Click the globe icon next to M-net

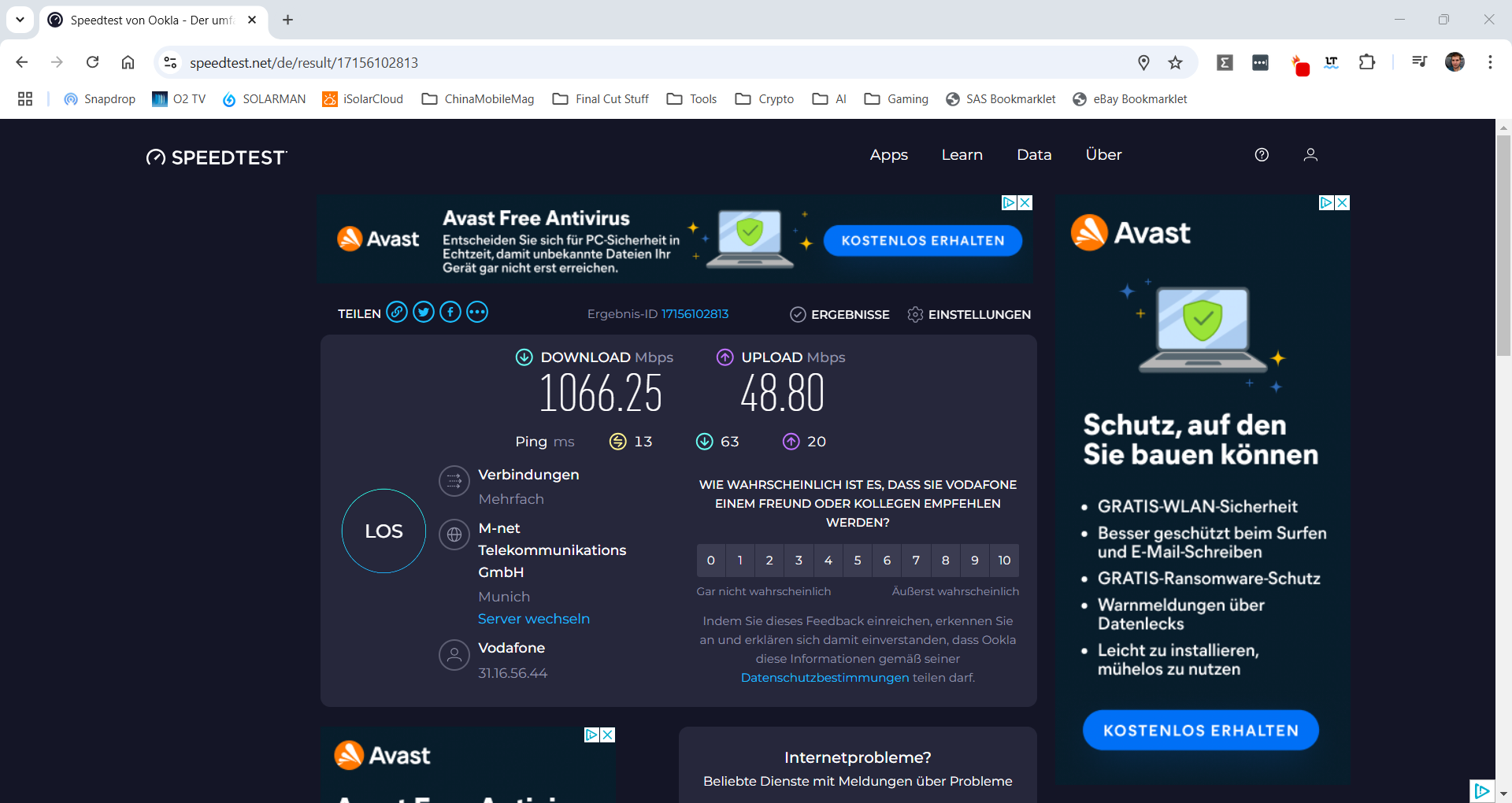click(x=454, y=535)
